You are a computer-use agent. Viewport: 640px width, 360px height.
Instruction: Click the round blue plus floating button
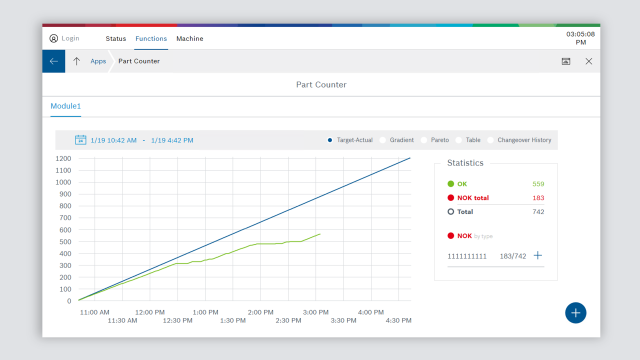click(576, 313)
